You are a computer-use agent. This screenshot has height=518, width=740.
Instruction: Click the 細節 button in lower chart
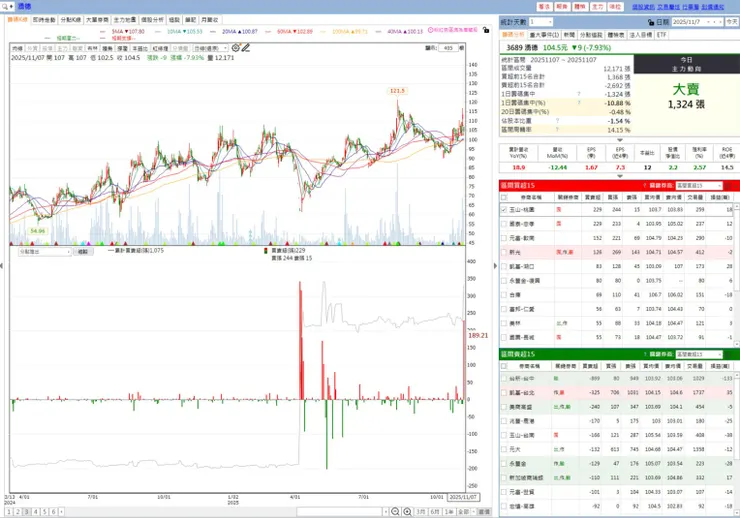click(x=83, y=252)
